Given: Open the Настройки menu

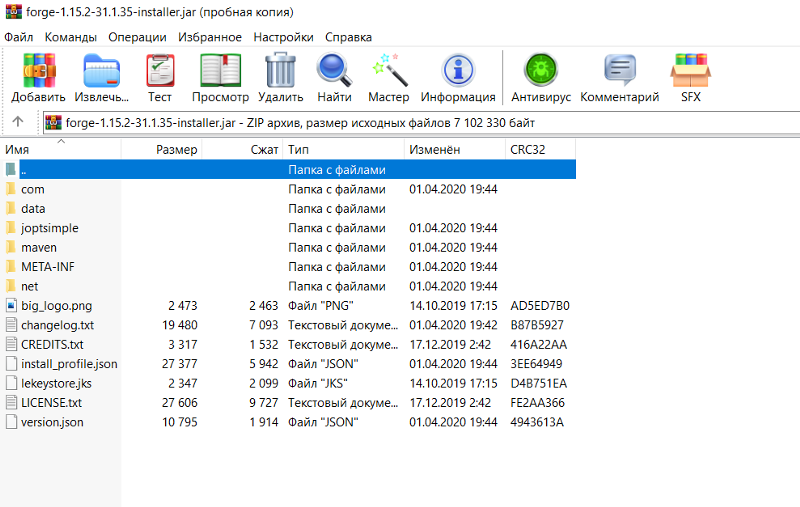Looking at the screenshot, I should point(282,37).
